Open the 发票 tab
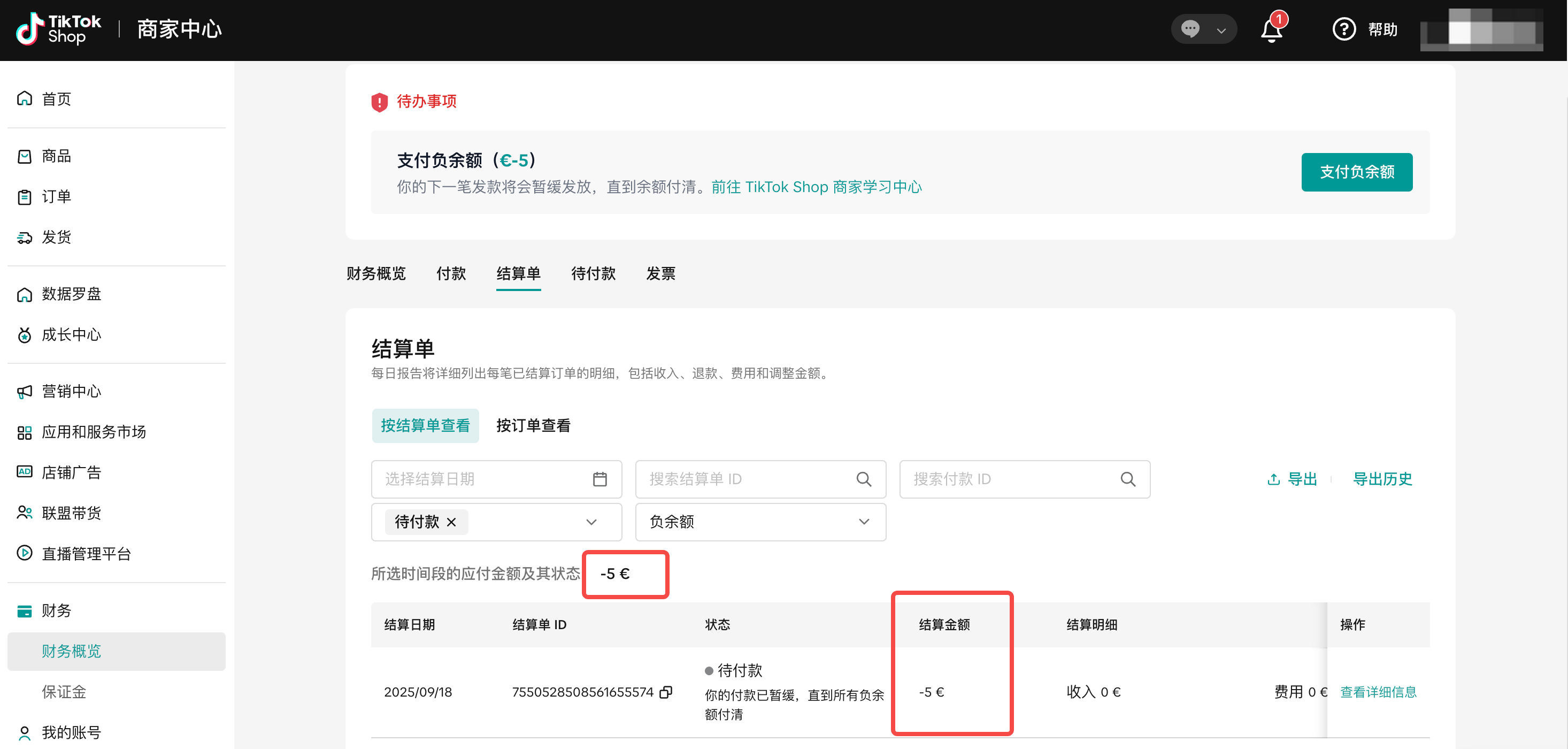 [x=660, y=273]
